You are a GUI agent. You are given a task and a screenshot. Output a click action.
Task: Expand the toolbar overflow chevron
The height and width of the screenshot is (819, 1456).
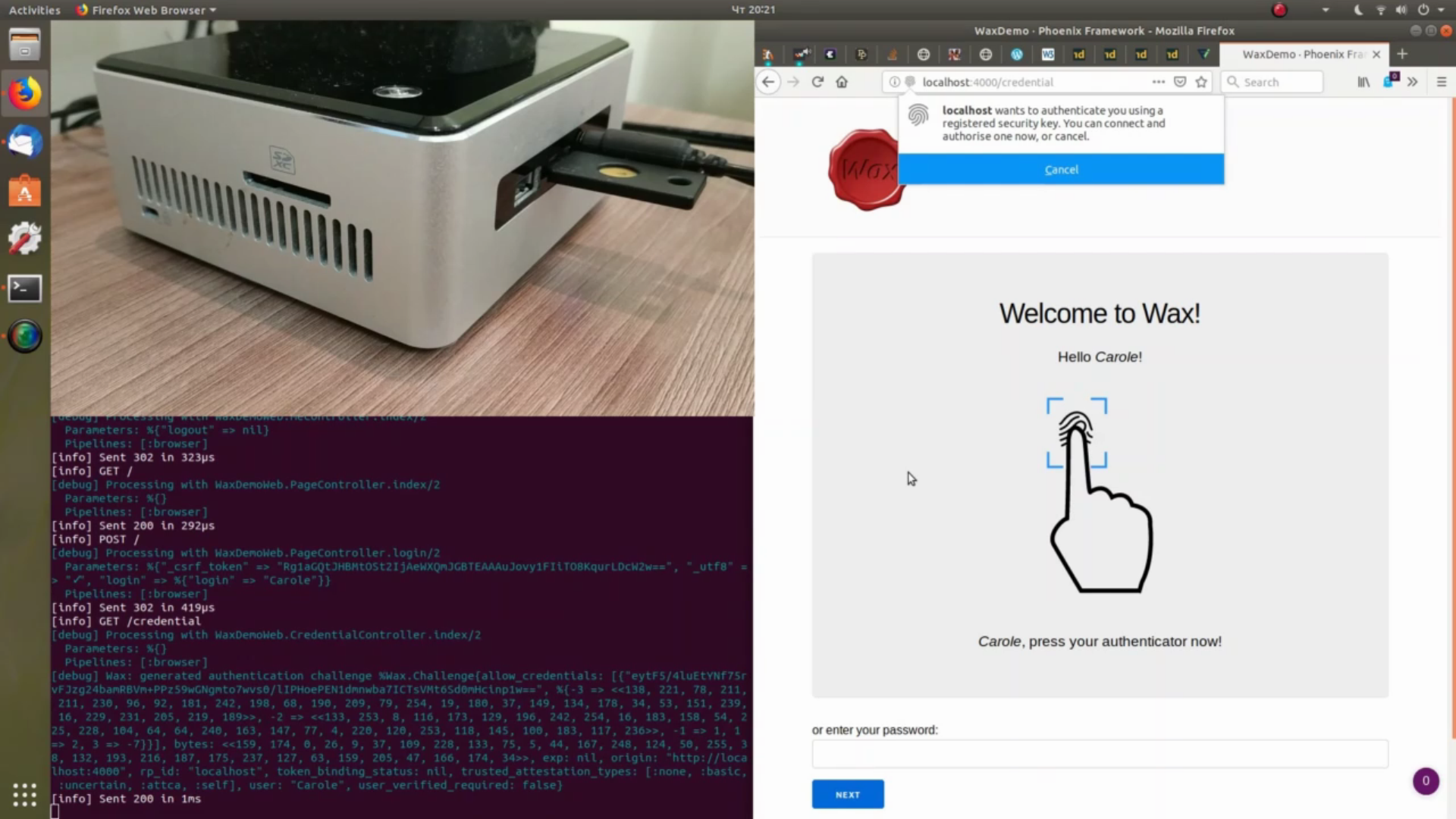click(1412, 82)
